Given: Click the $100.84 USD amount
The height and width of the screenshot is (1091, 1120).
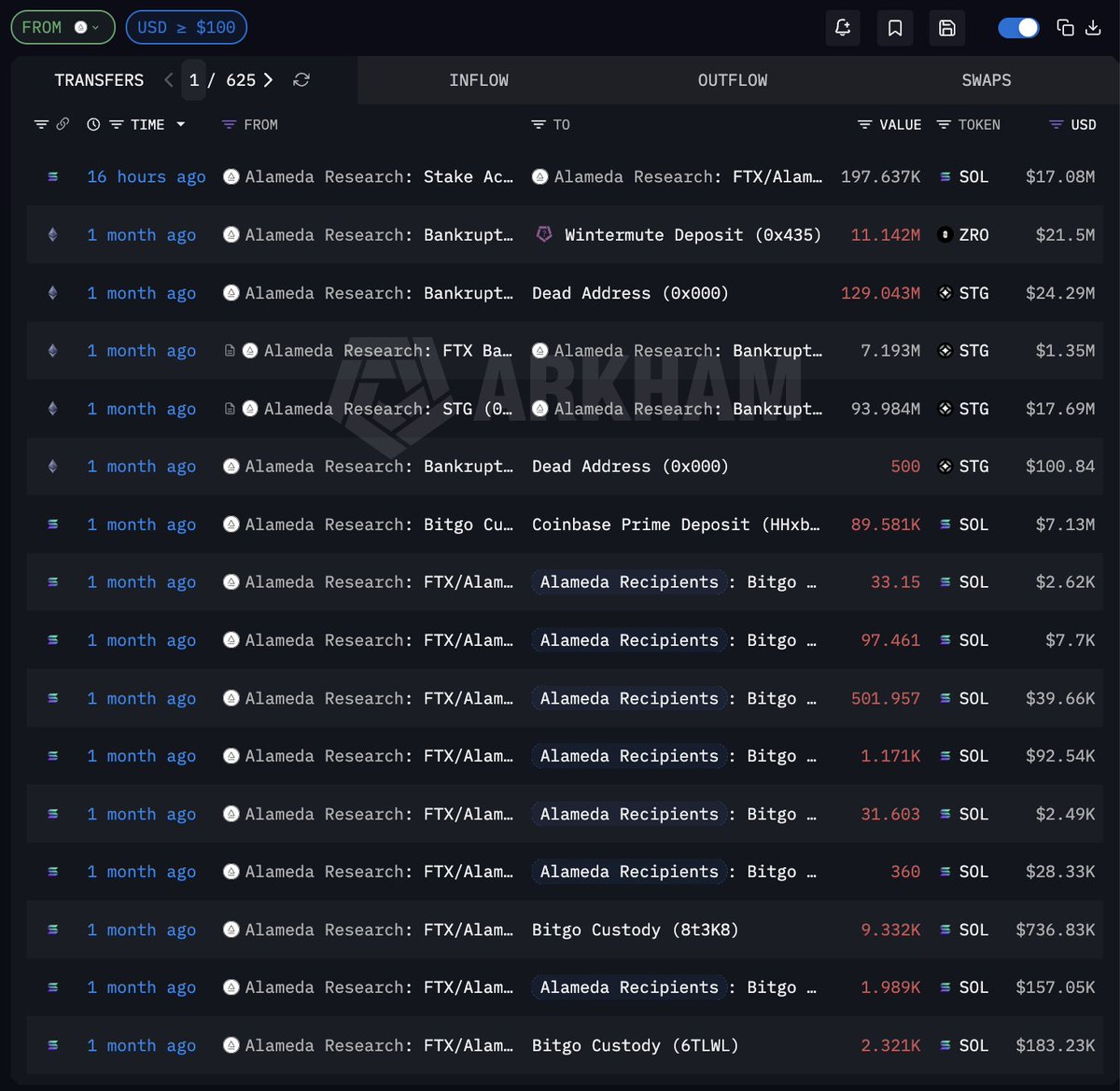Looking at the screenshot, I should (x=1060, y=467).
